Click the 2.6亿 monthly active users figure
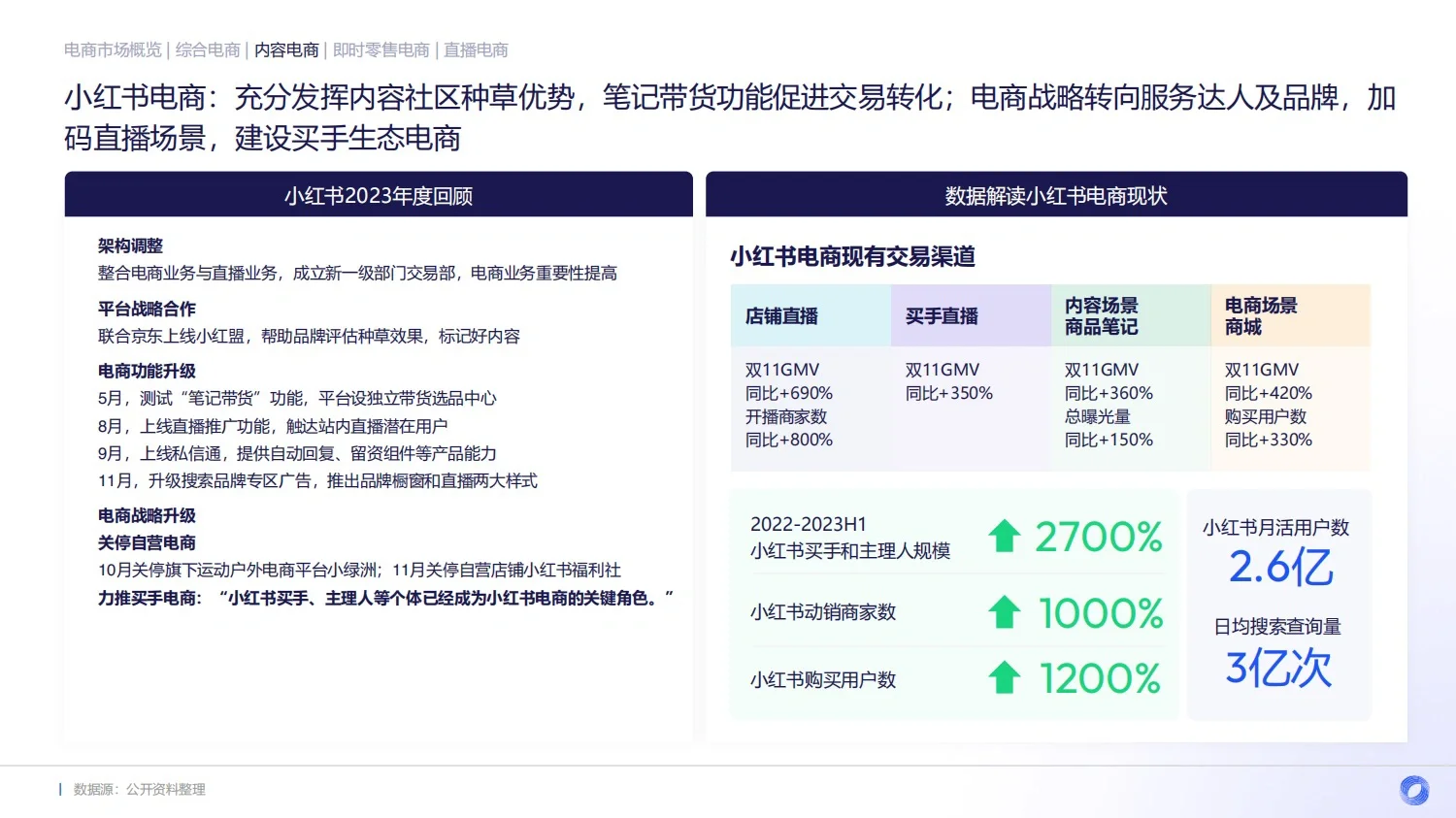Screen dimensions: 1456x818 1281,569
